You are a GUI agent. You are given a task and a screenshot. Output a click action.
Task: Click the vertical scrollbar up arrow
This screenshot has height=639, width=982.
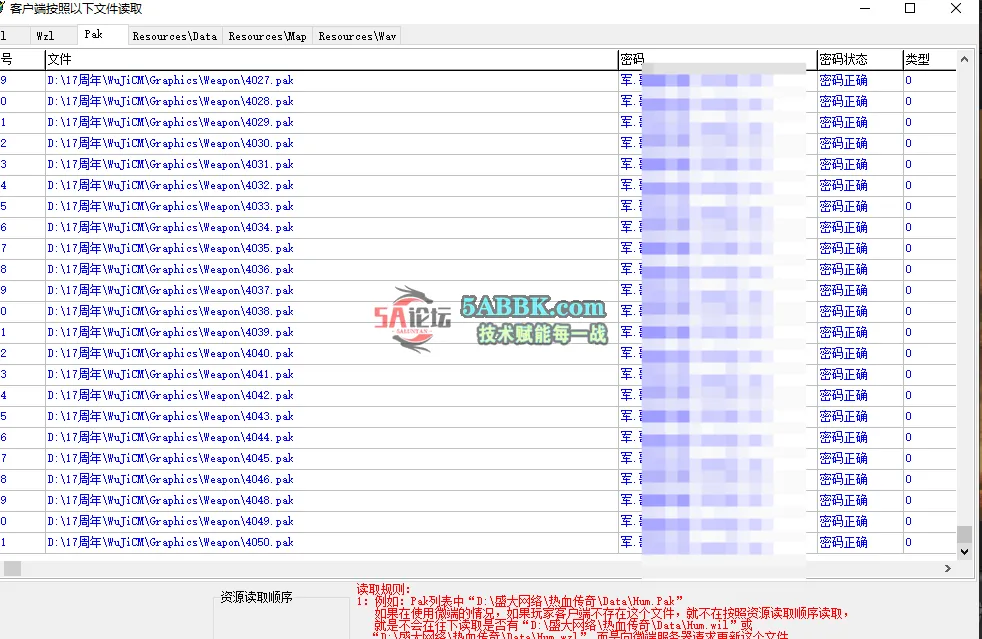click(x=964, y=60)
